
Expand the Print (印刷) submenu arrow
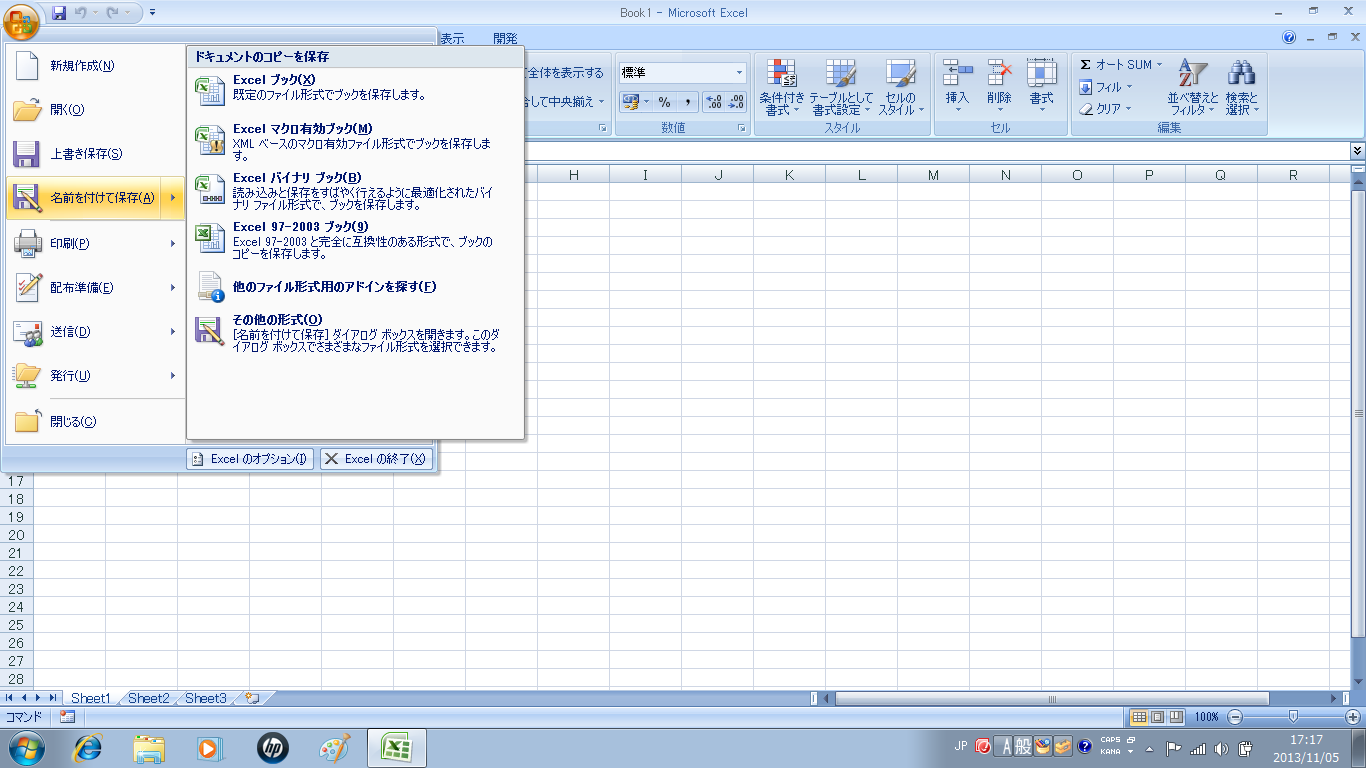(173, 243)
